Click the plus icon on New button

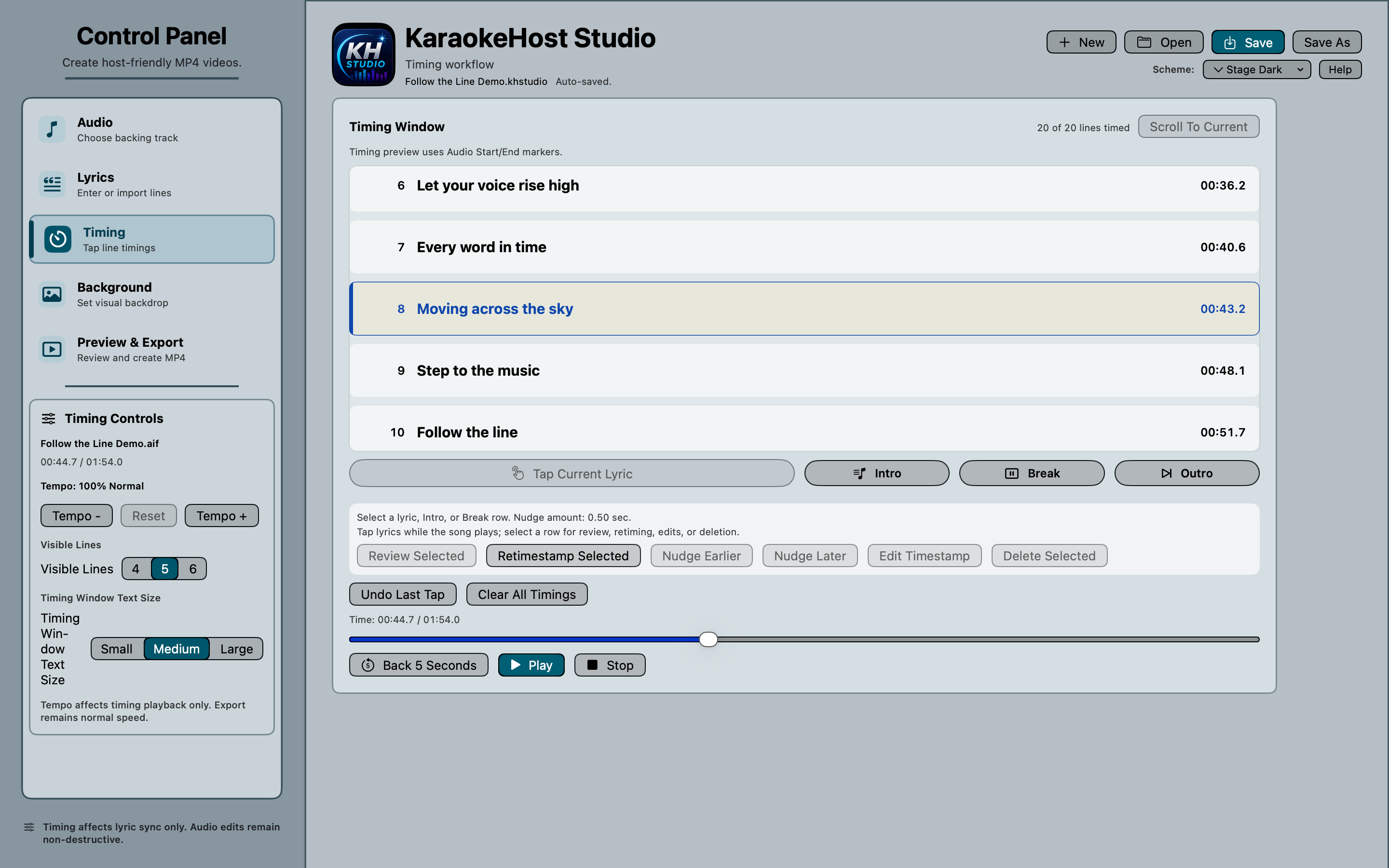click(1065, 42)
